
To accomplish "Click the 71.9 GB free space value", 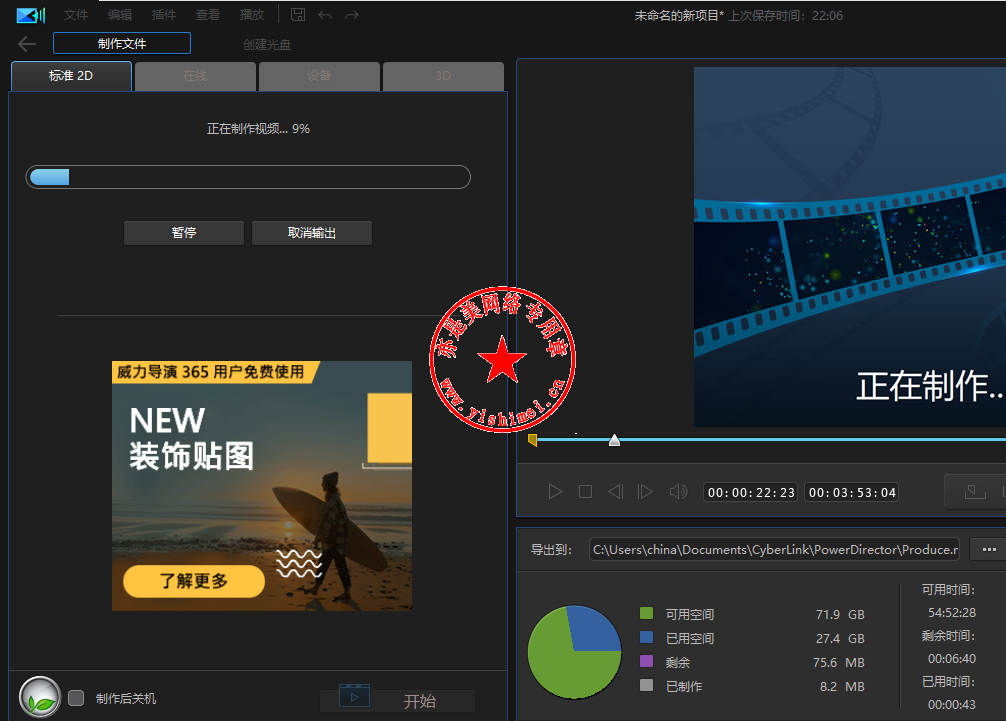I will tap(840, 615).
